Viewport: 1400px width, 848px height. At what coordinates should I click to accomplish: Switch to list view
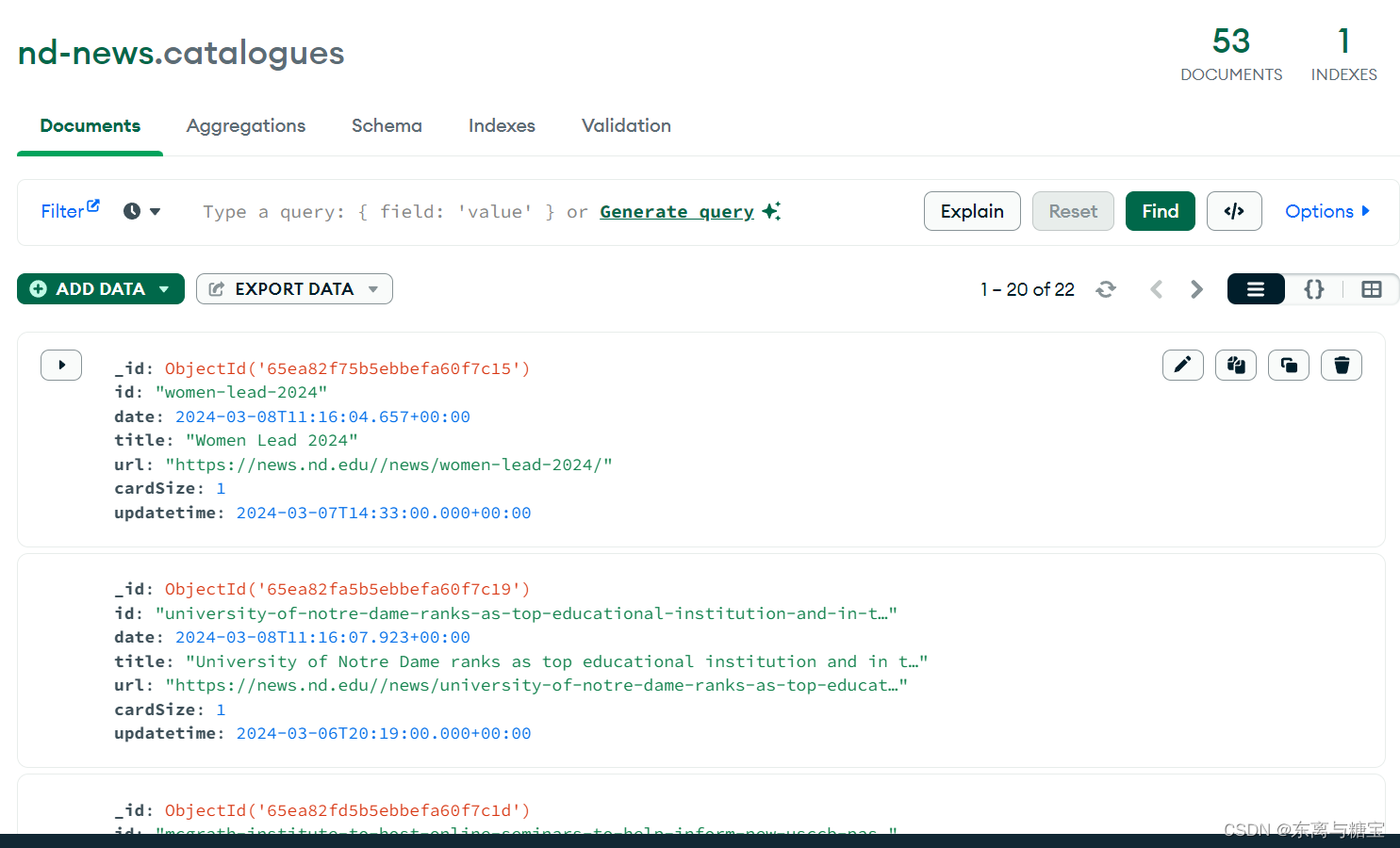[1256, 289]
